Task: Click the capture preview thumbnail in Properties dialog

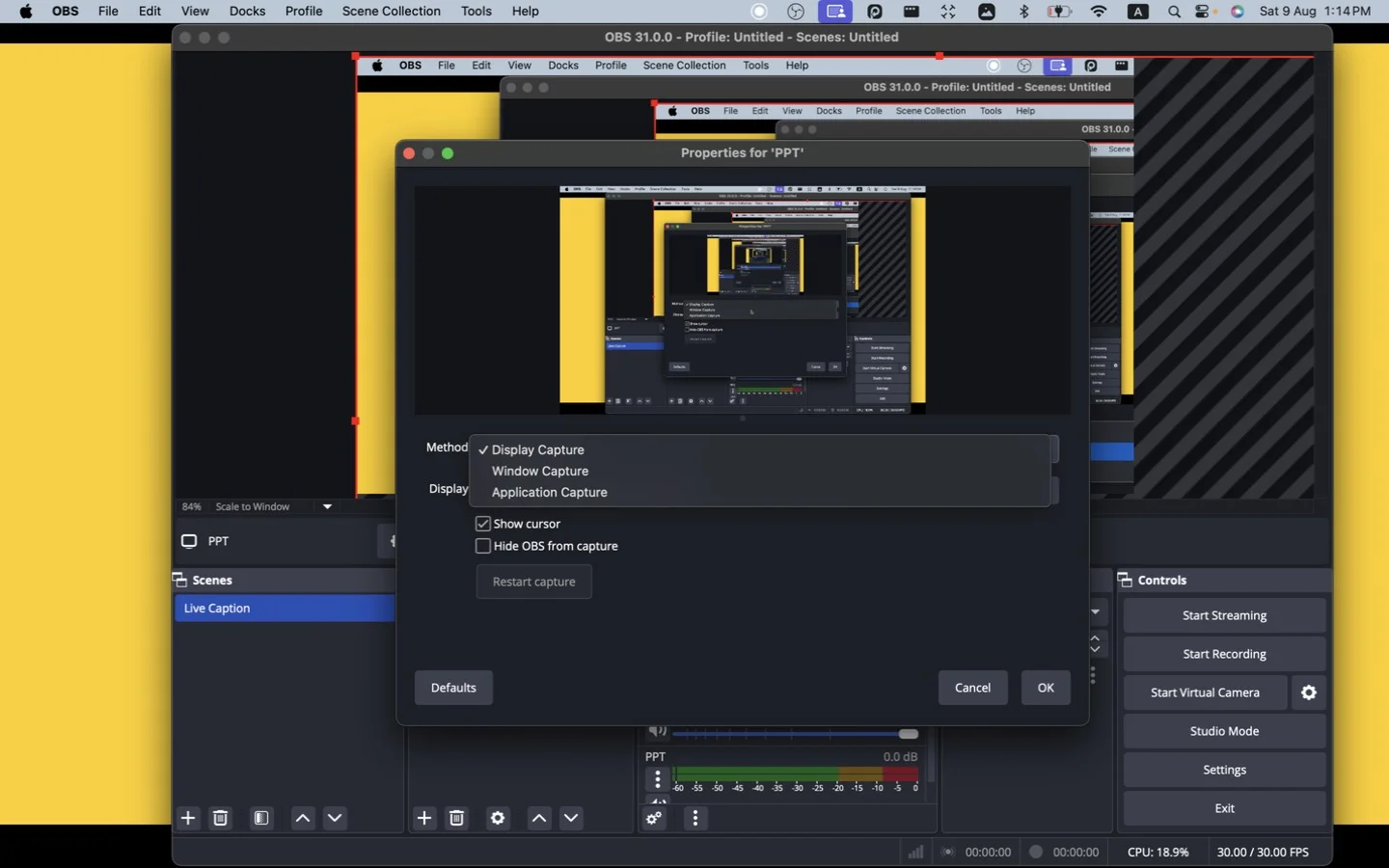Action: point(743,300)
